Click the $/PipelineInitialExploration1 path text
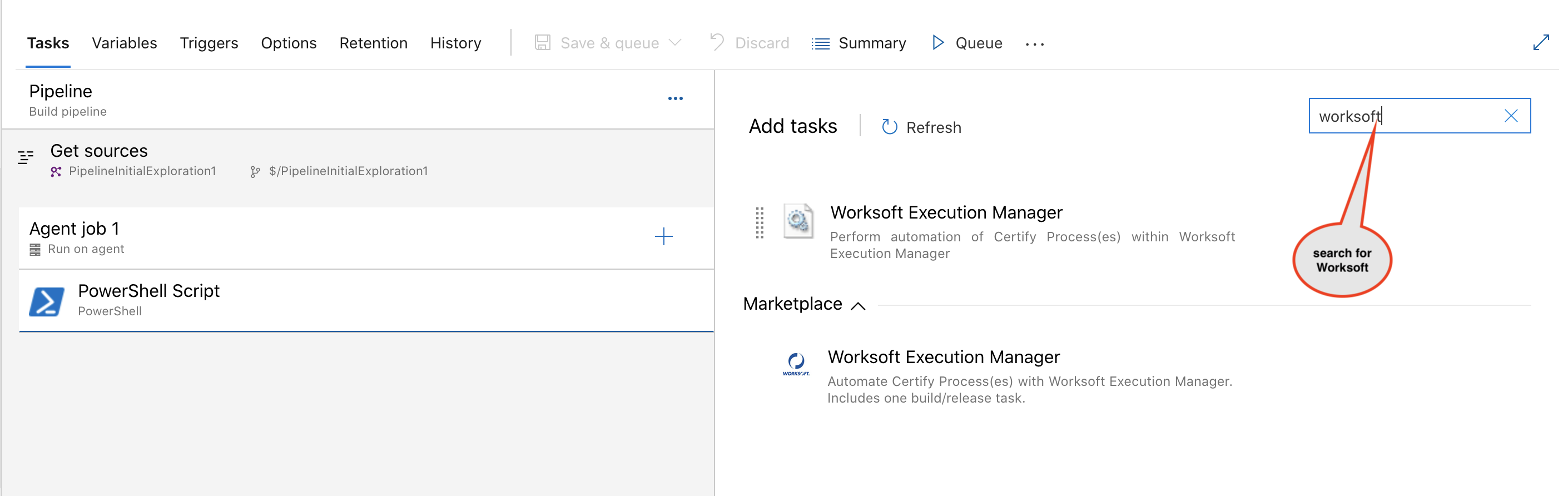Image resolution: width=1568 pixels, height=496 pixels. (348, 171)
